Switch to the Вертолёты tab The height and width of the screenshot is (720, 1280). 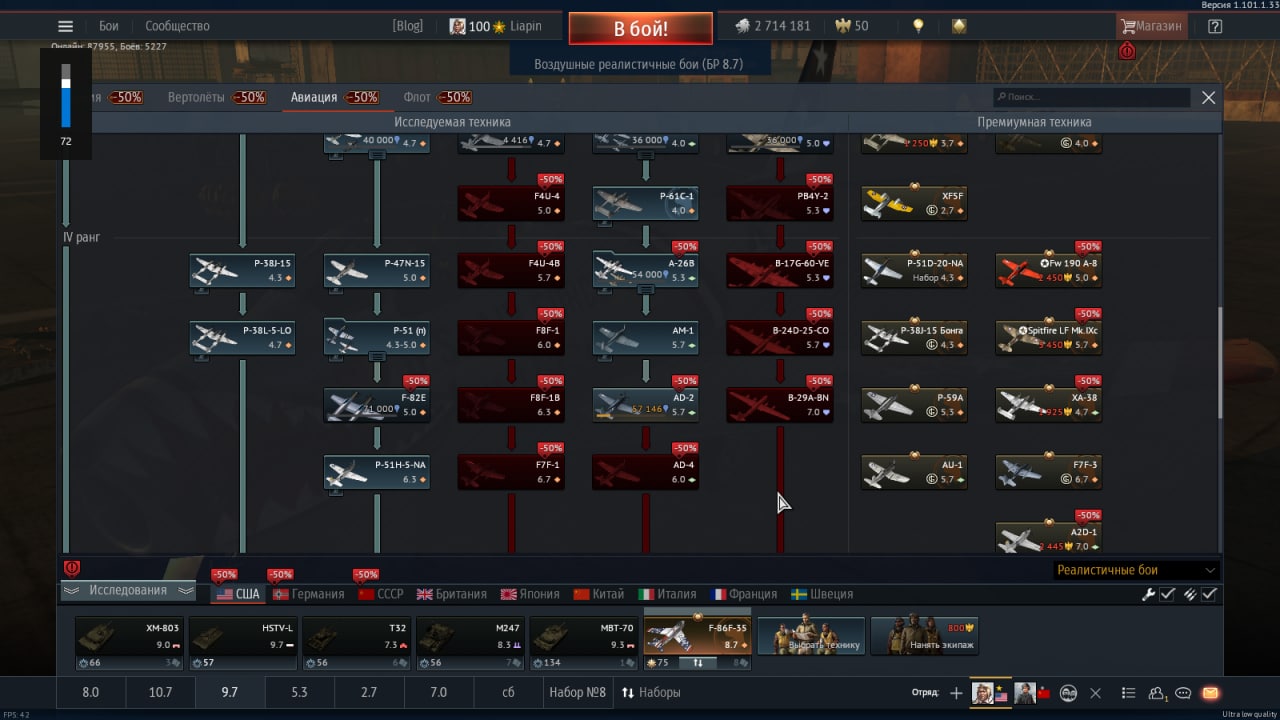click(216, 97)
